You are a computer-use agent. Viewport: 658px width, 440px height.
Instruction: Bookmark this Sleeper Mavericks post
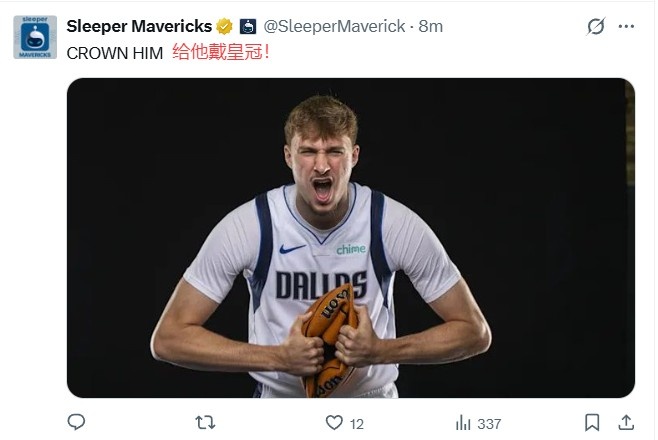[x=592, y=423]
